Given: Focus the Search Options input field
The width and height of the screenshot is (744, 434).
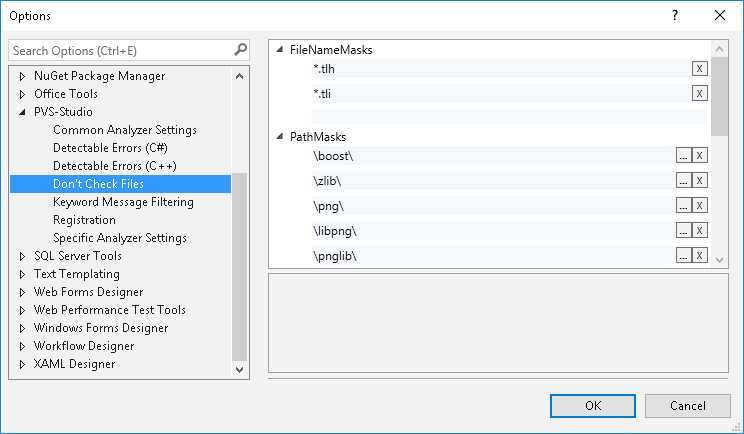Looking at the screenshot, I should click(120, 50).
